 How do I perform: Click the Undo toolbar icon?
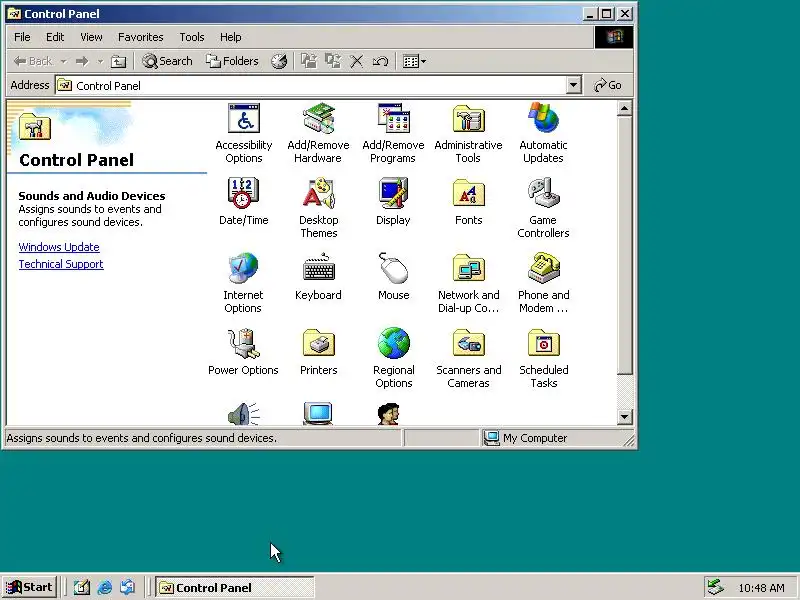(x=381, y=61)
